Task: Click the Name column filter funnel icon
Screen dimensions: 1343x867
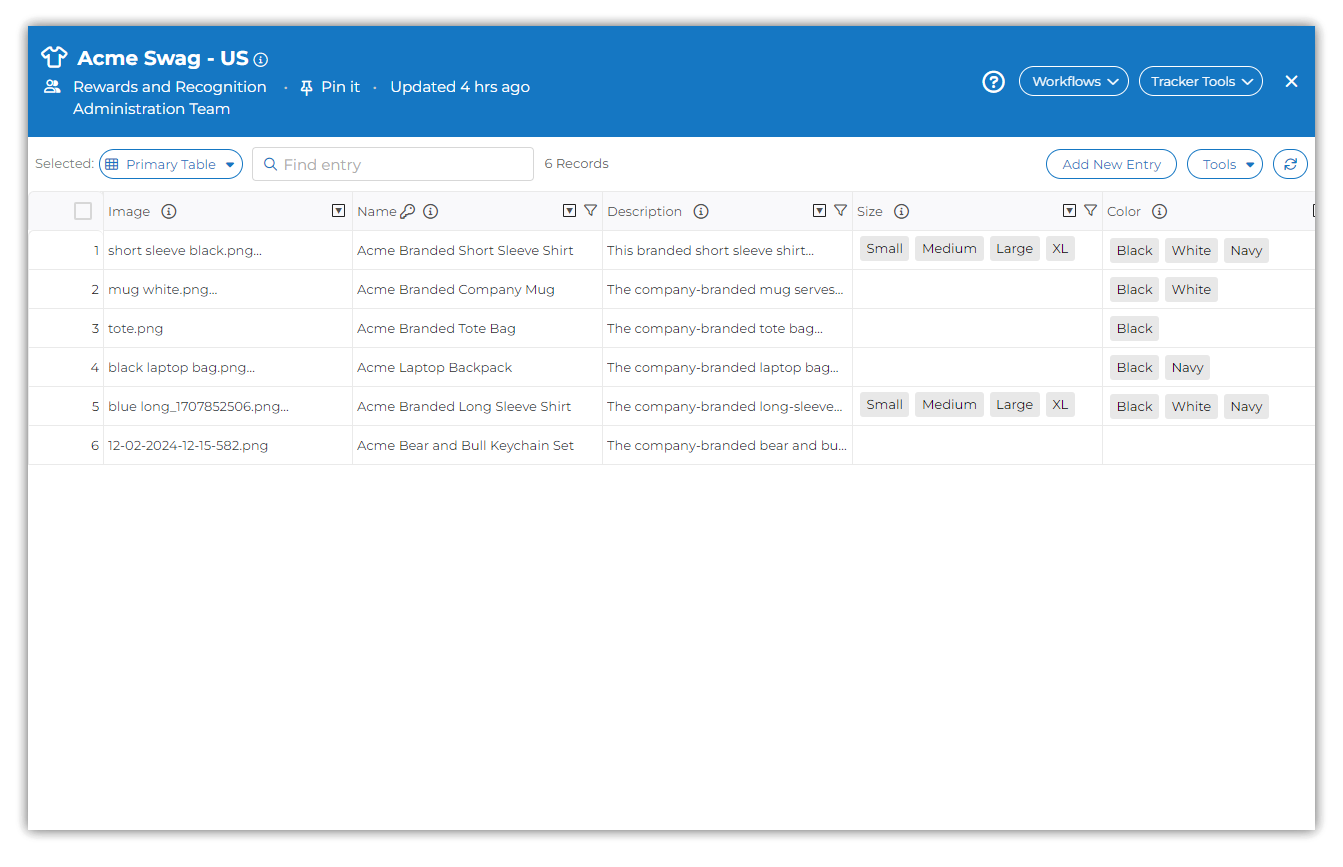Action: point(591,211)
